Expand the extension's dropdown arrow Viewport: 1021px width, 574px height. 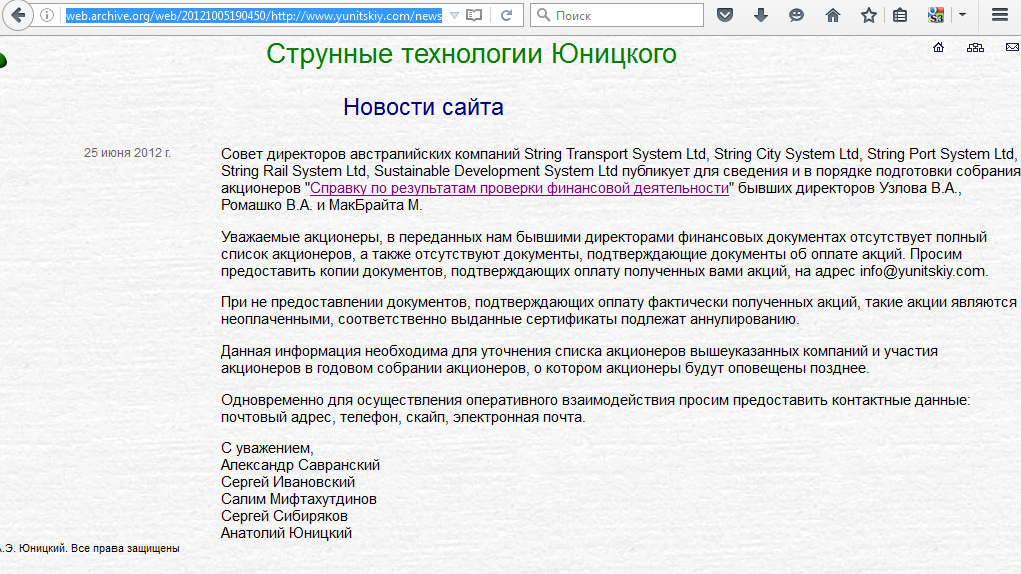[962, 16]
